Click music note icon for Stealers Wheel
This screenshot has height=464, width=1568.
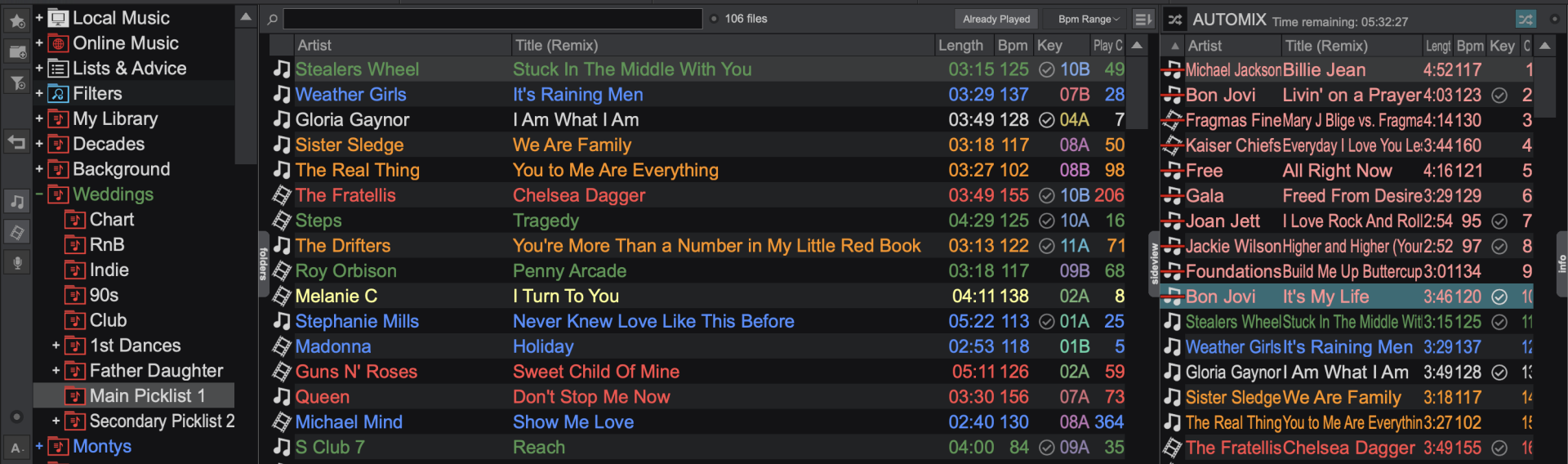(x=282, y=69)
